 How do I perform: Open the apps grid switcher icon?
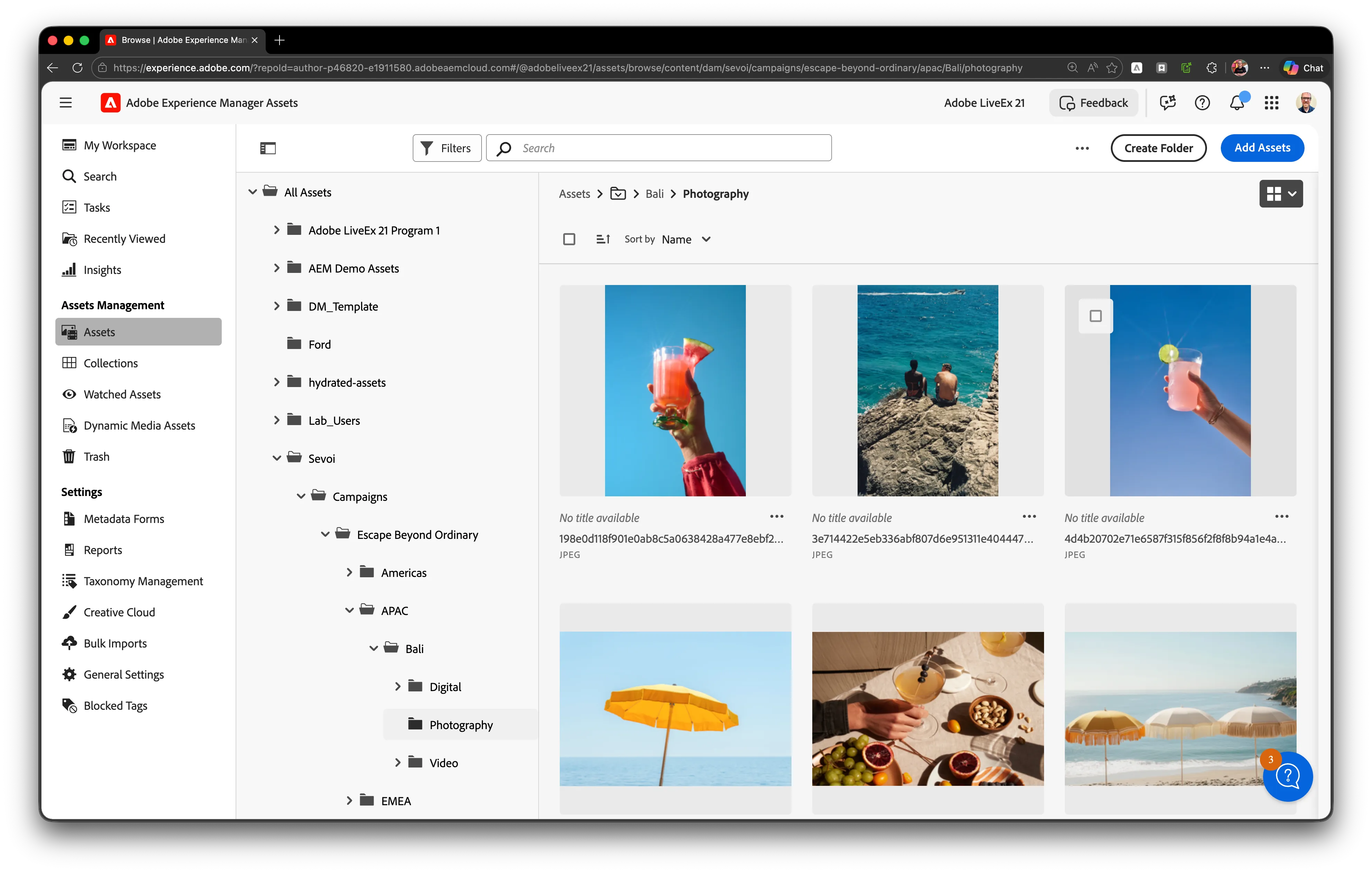(x=1272, y=103)
